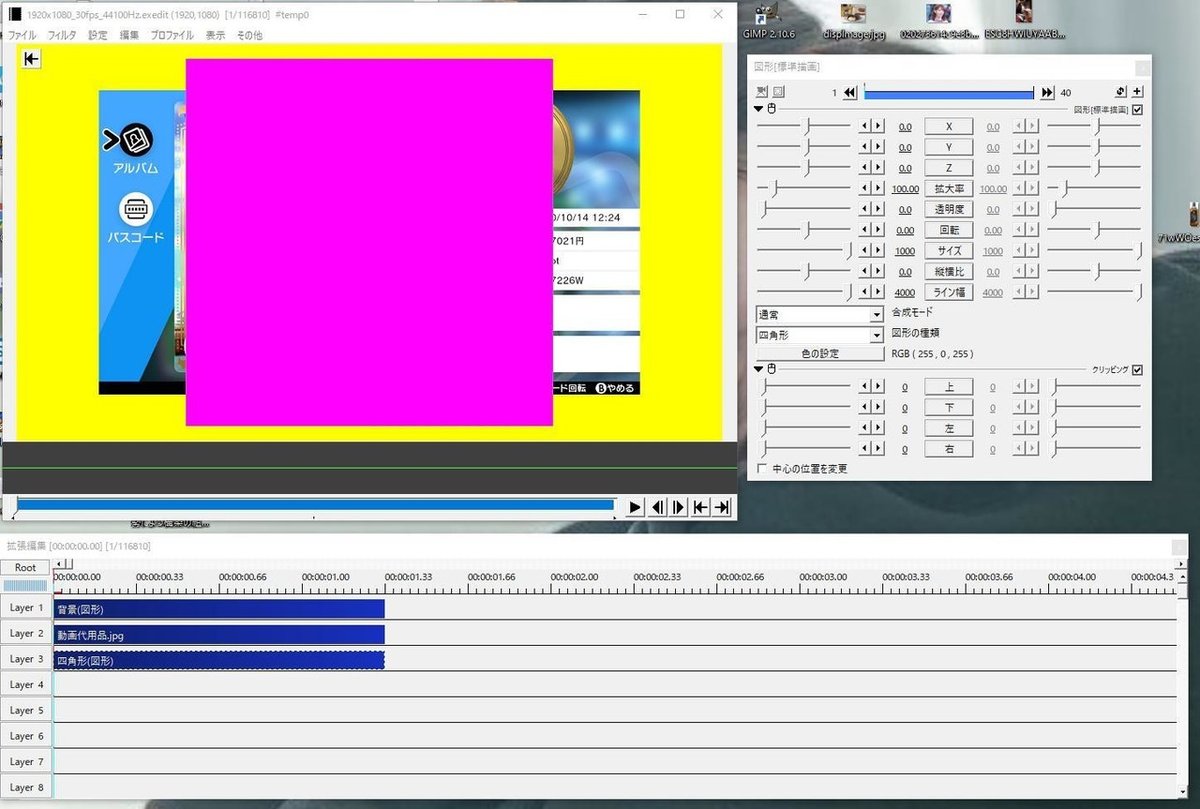Click the X parameter movement button

(949, 127)
